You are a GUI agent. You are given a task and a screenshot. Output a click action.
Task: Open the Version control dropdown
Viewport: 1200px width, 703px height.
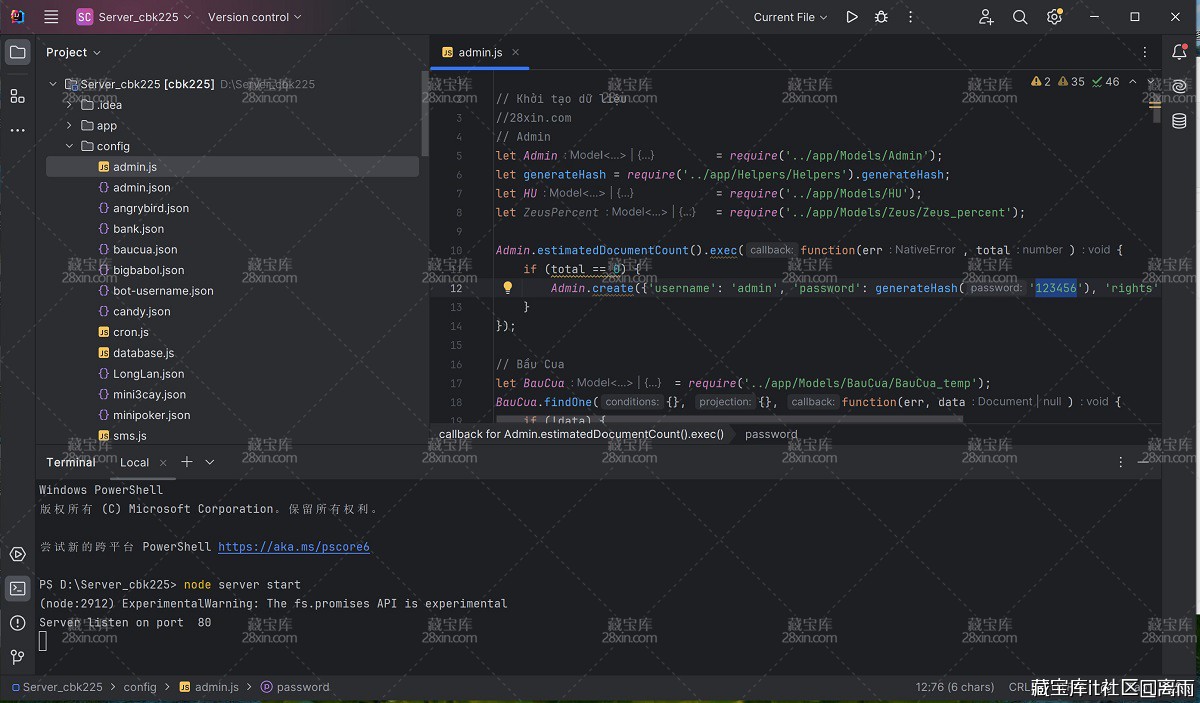click(x=254, y=17)
